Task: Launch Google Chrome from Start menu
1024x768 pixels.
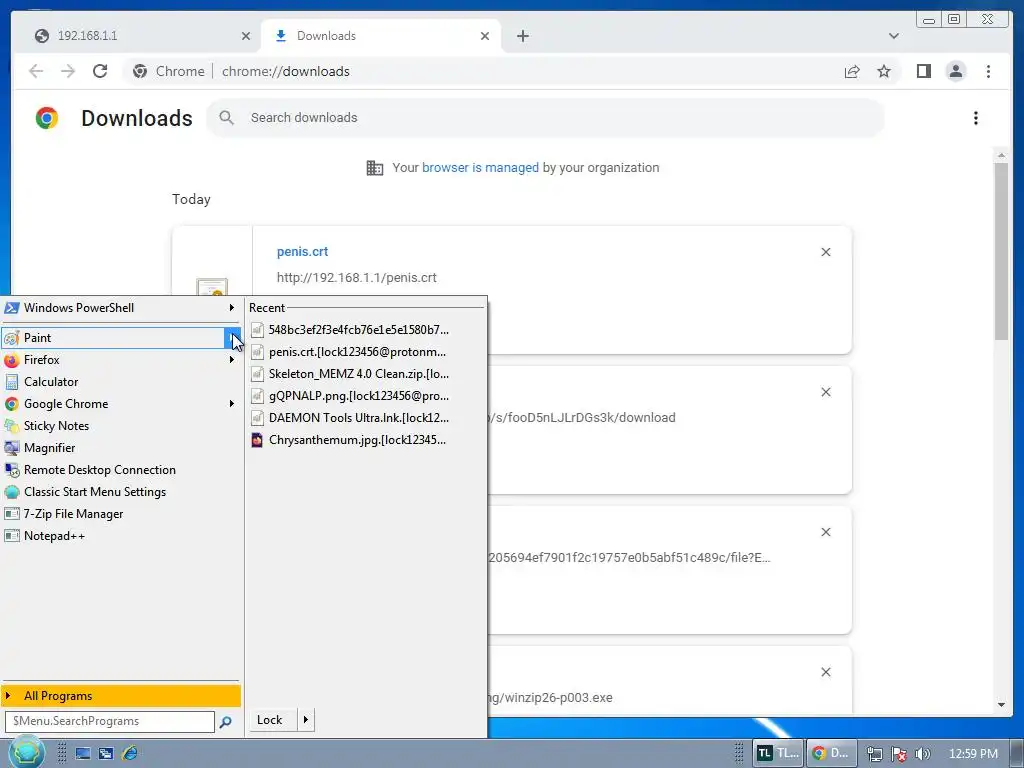Action: pyautogui.click(x=120, y=404)
